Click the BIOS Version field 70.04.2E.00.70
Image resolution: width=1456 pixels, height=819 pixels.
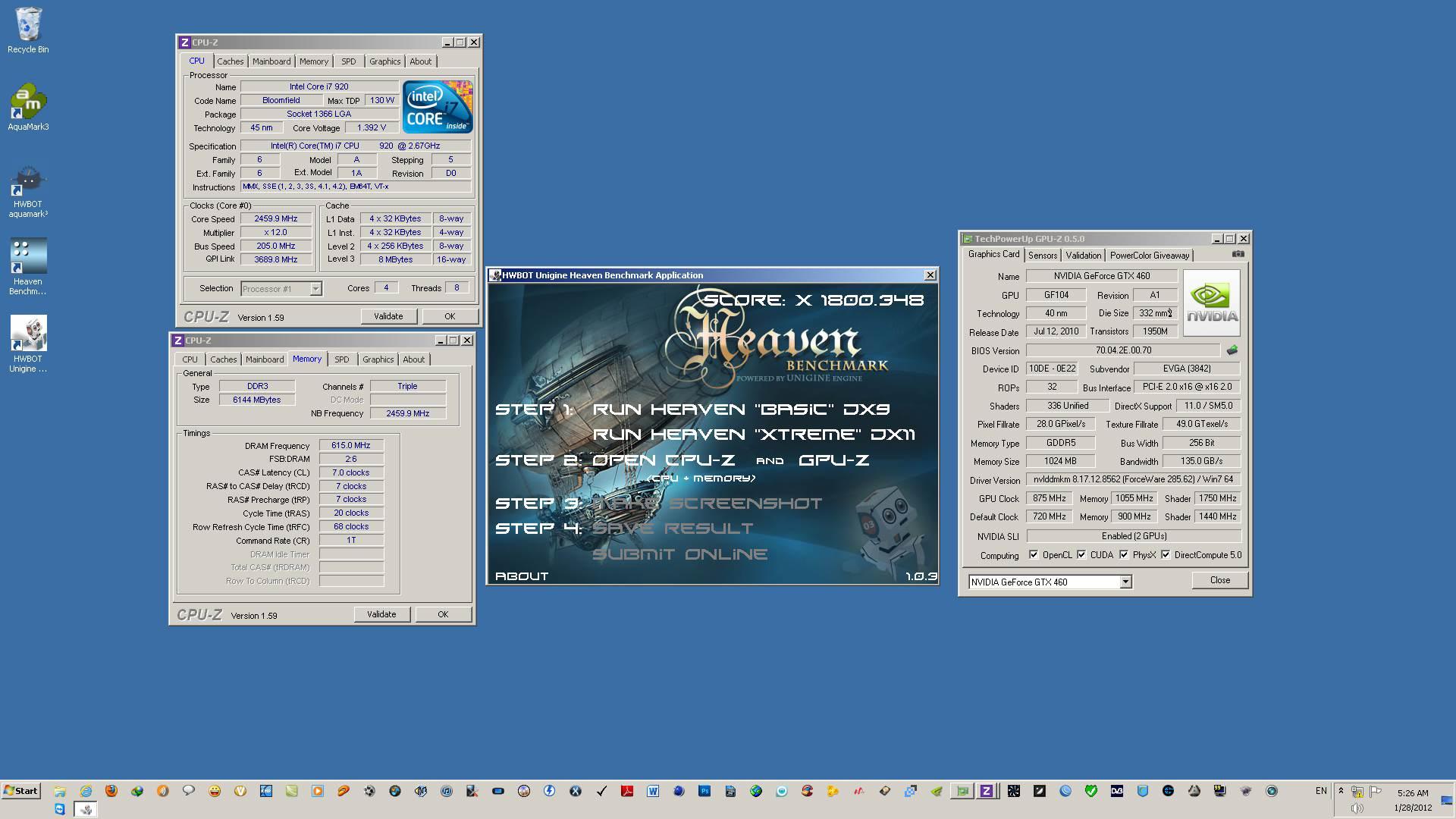click(1123, 350)
